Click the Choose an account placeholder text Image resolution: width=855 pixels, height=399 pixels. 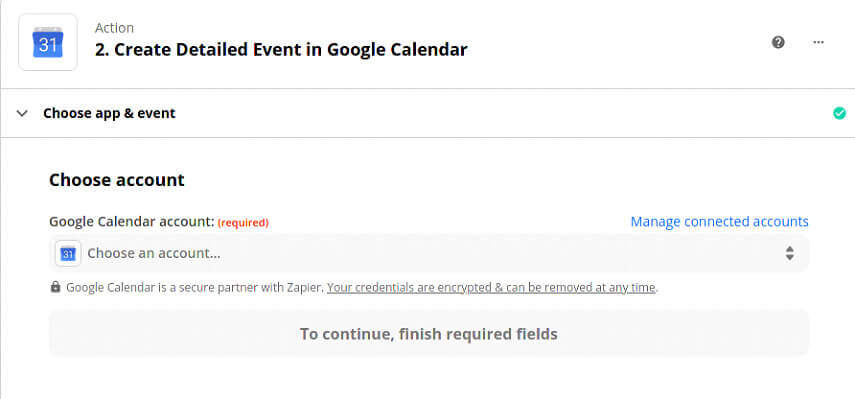[x=154, y=253]
